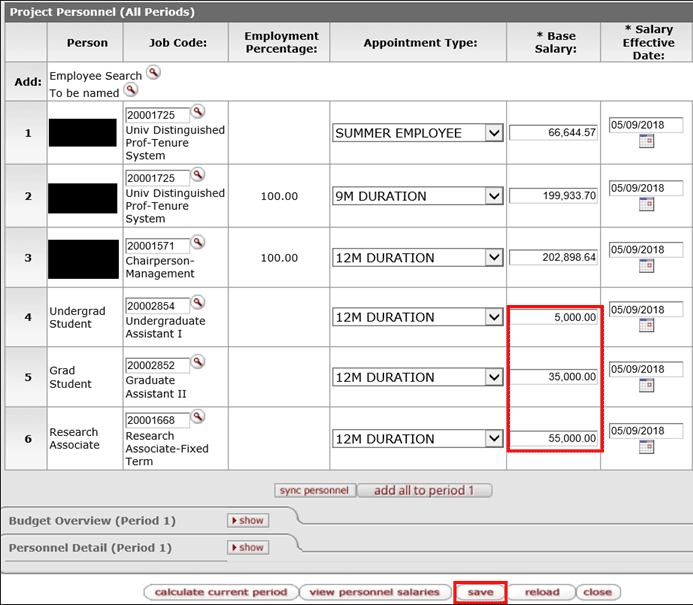Open 9M DURATION appointment type dropdown
This screenshot has width=693, height=605.
coord(418,196)
